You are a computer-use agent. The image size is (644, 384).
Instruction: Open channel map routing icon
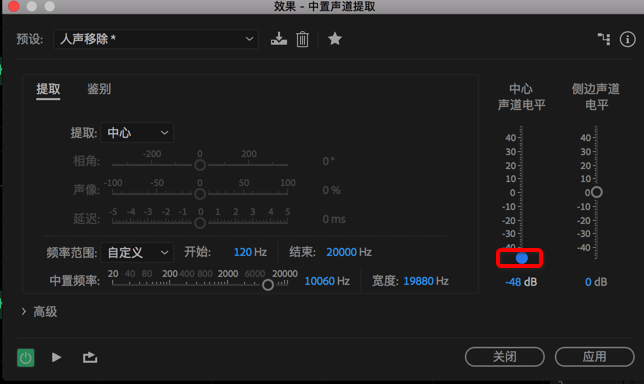(x=604, y=39)
